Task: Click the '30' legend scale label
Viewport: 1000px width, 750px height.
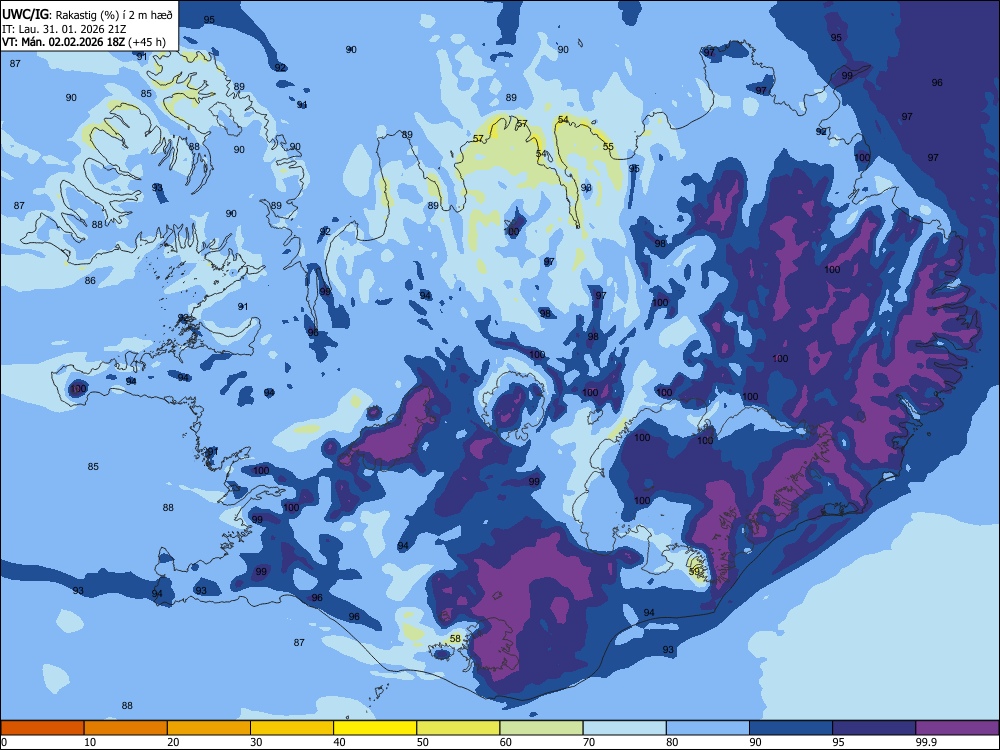Action: coord(256,742)
